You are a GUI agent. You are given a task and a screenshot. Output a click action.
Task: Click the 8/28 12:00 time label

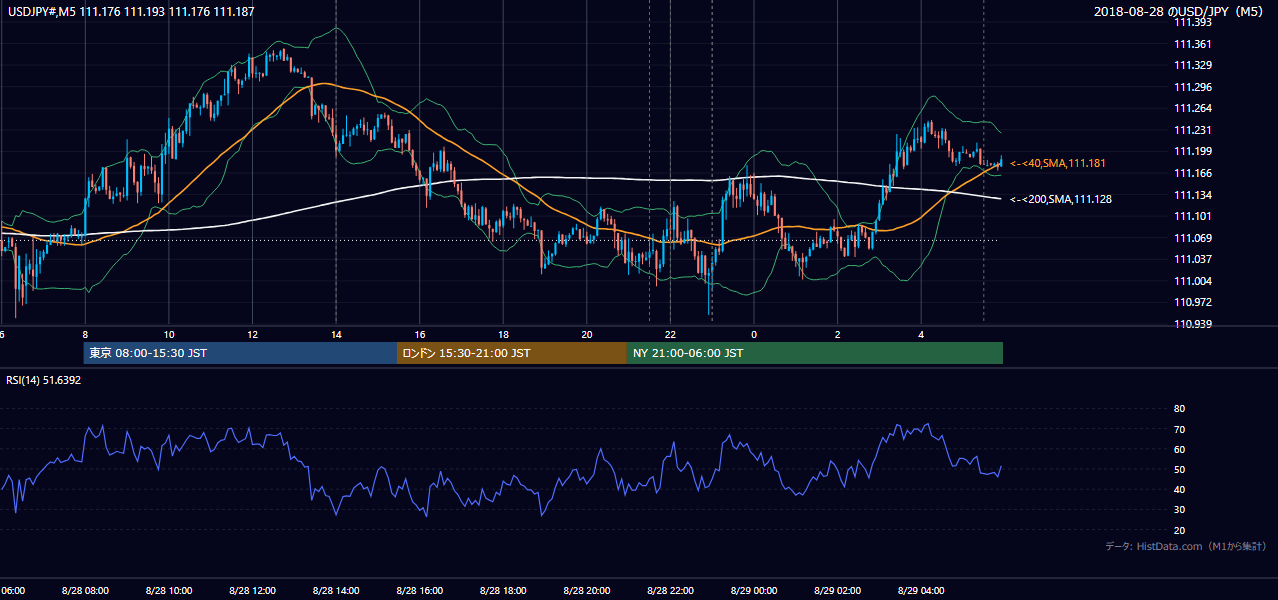(252, 591)
